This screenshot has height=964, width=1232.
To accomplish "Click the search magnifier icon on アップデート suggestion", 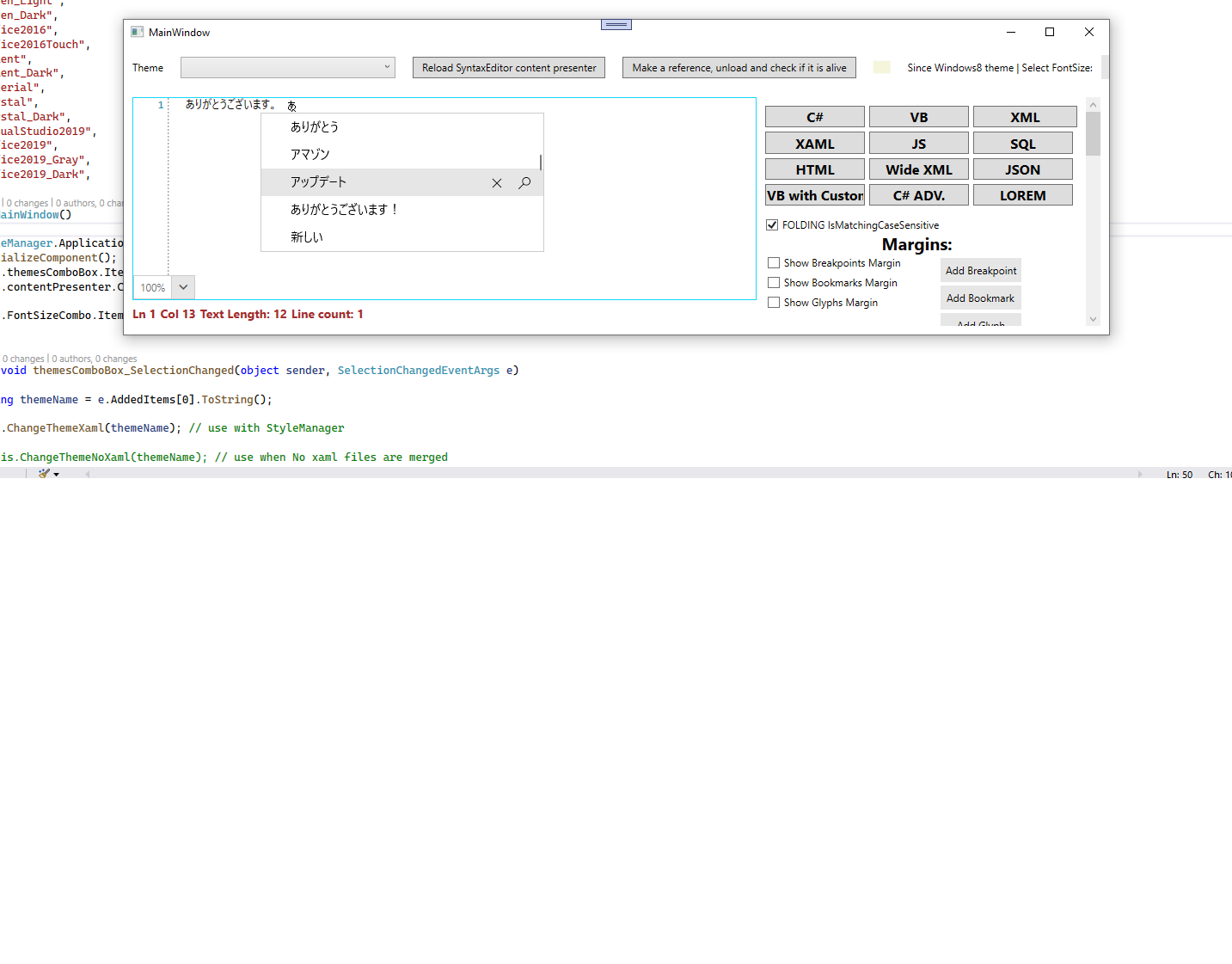I will point(524,182).
